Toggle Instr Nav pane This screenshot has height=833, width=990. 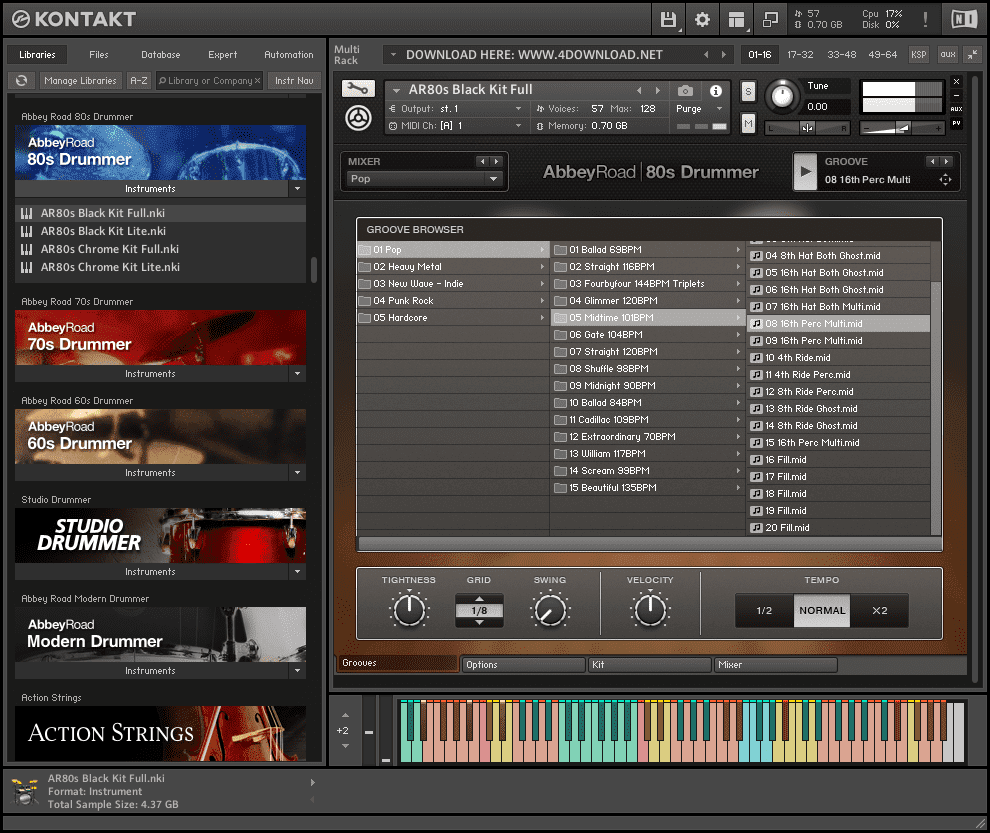point(294,81)
